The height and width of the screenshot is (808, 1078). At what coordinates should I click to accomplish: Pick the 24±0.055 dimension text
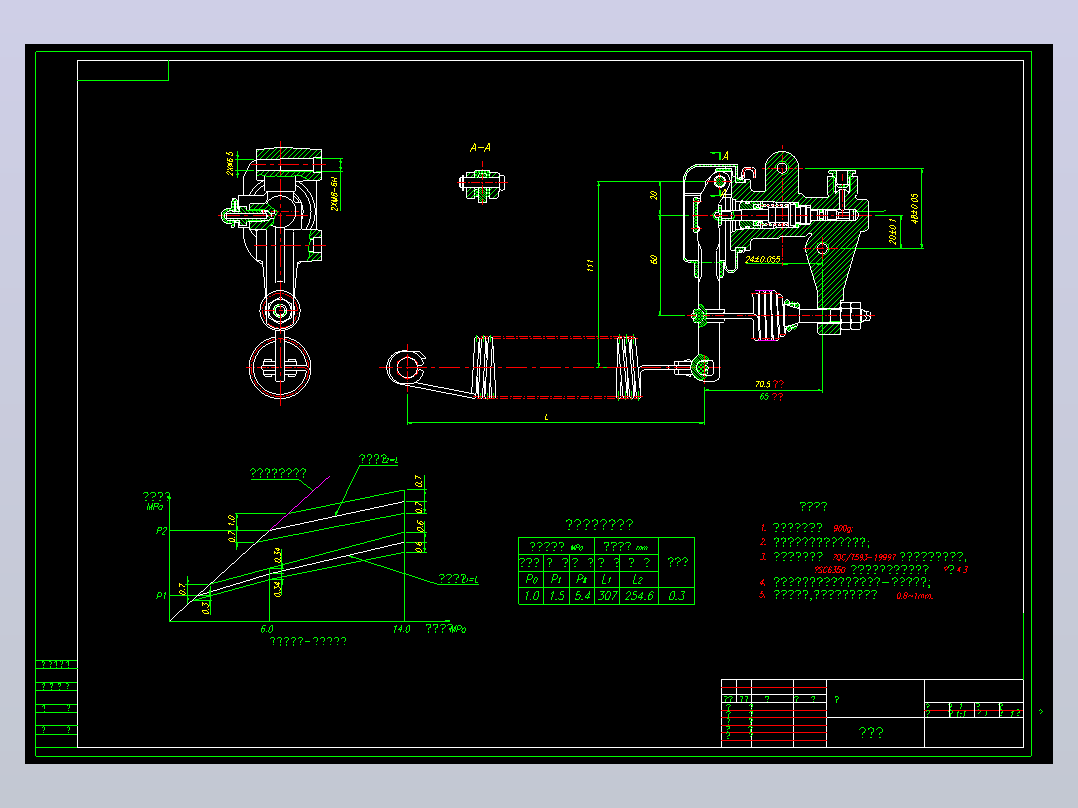coord(763,259)
